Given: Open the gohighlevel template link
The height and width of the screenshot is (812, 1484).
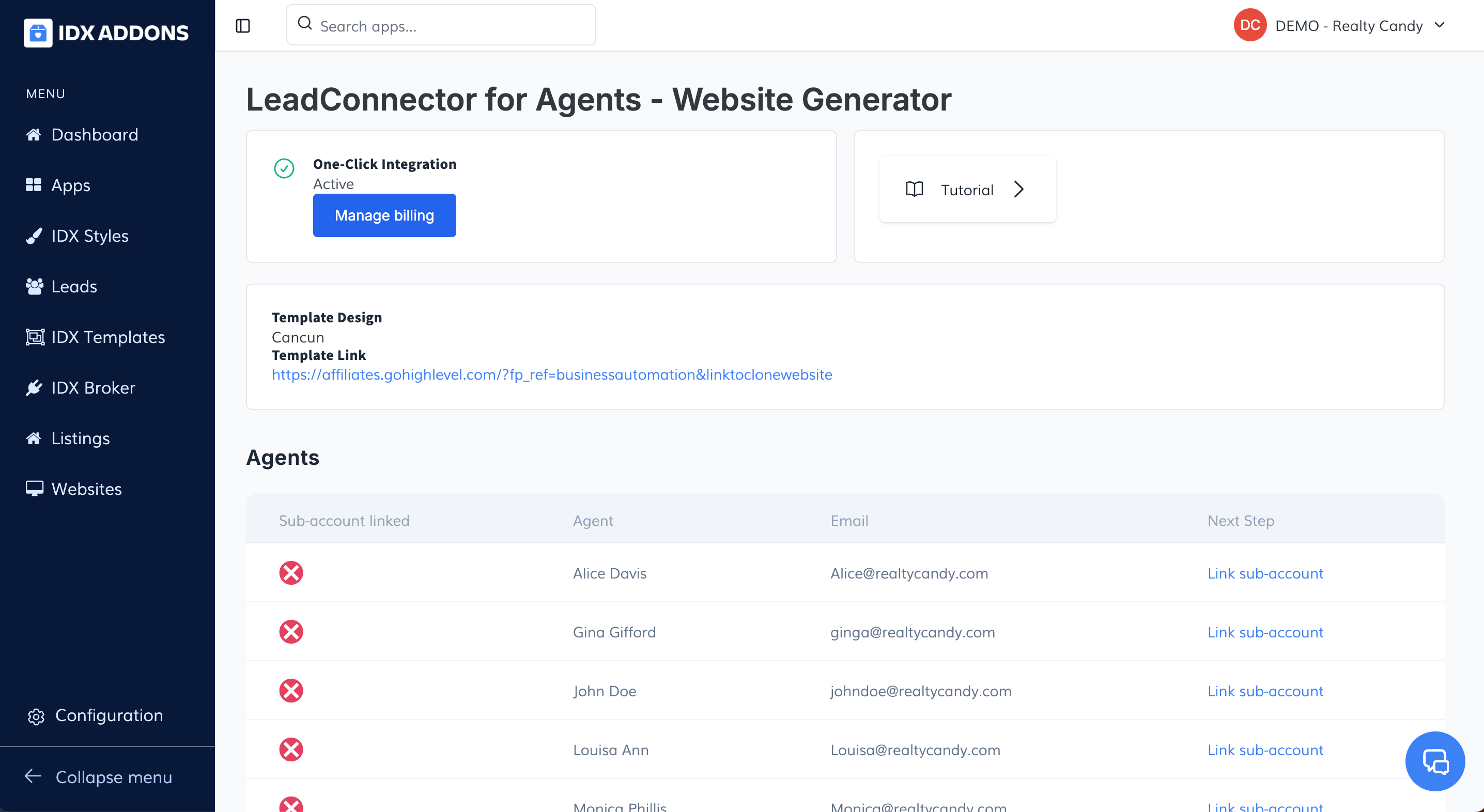Looking at the screenshot, I should [x=551, y=375].
